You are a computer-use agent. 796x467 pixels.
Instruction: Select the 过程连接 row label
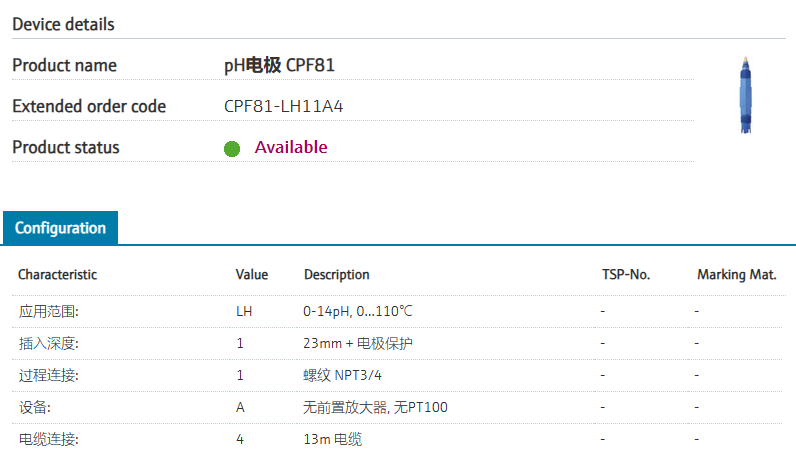(49, 376)
